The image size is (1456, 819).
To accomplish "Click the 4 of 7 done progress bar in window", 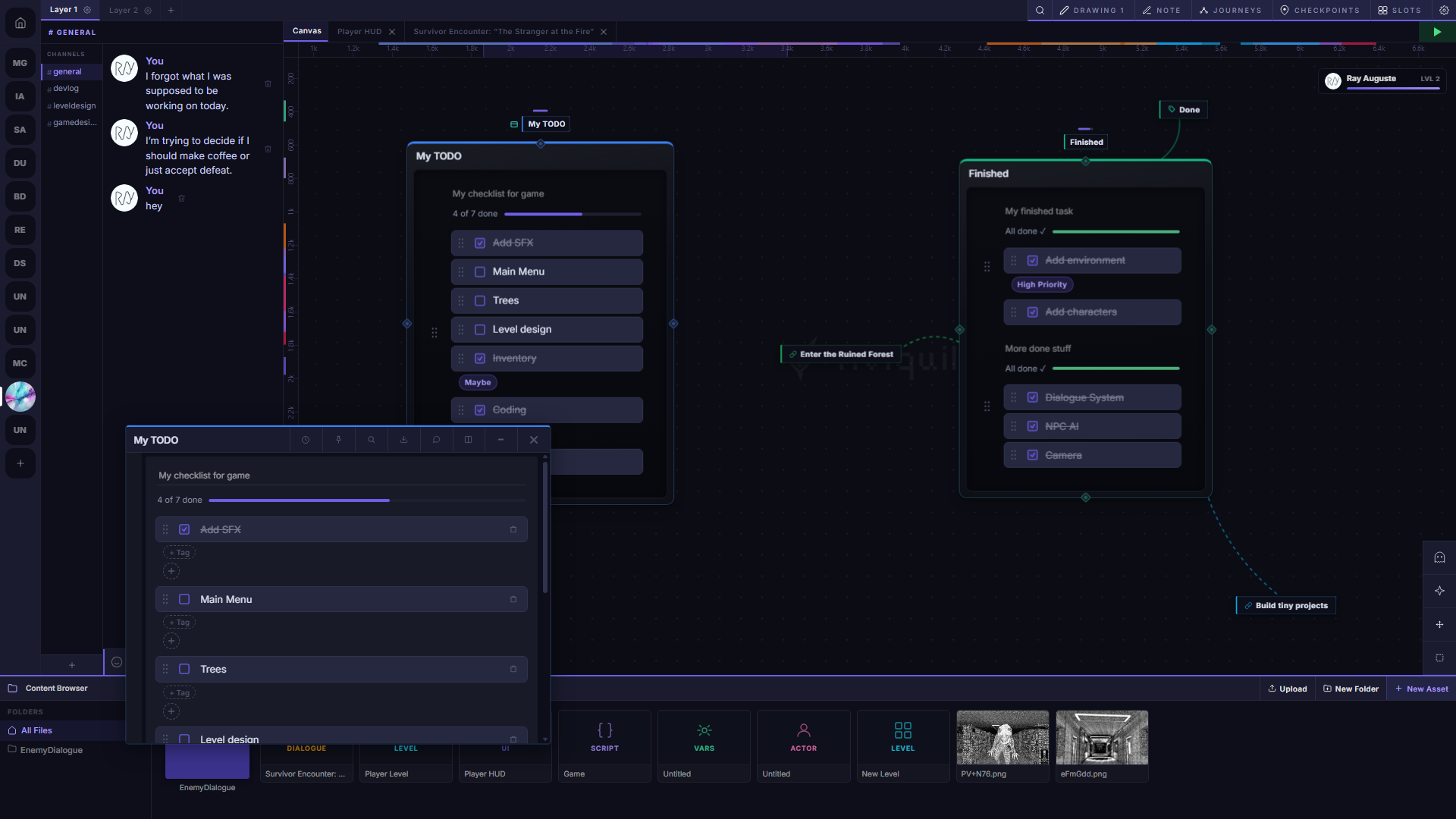I will [x=367, y=500].
